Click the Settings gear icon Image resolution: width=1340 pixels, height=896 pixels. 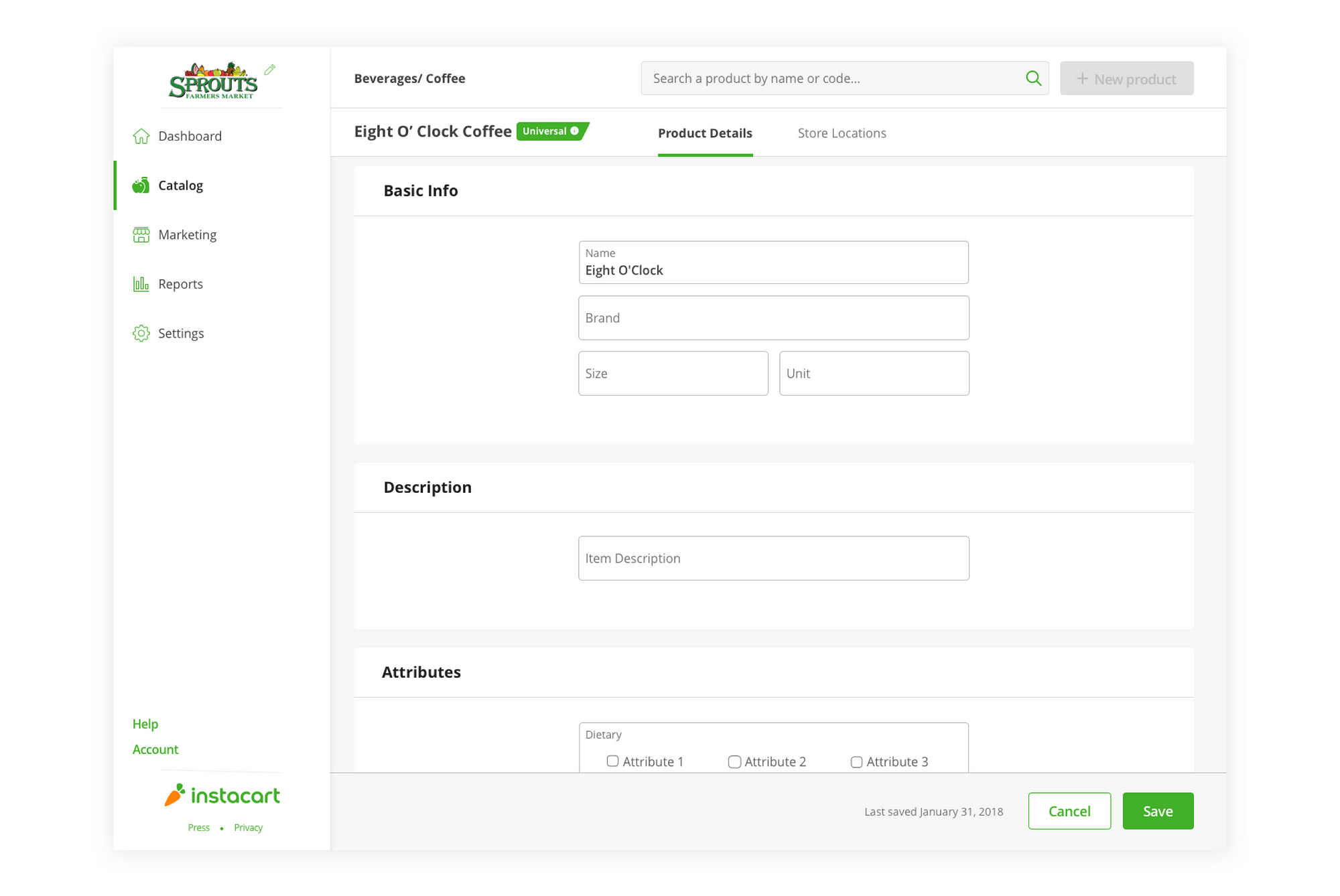point(141,333)
